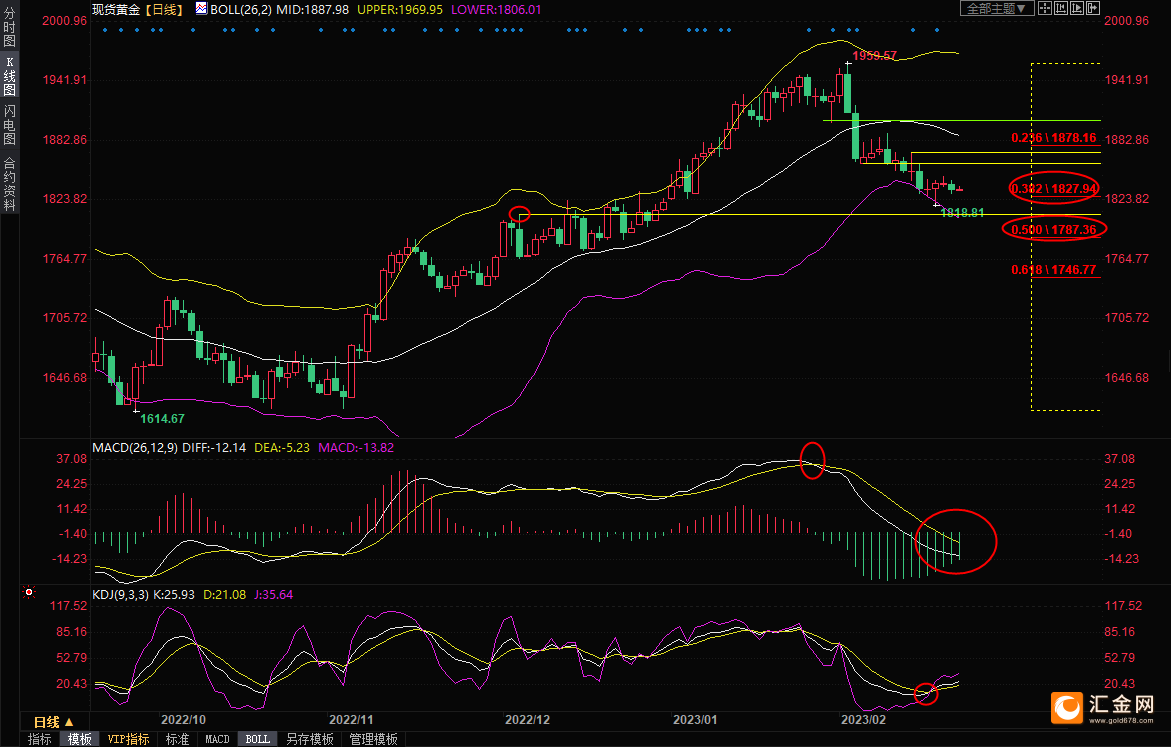Click the MACD:-13.82 histogram value

tap(356, 447)
